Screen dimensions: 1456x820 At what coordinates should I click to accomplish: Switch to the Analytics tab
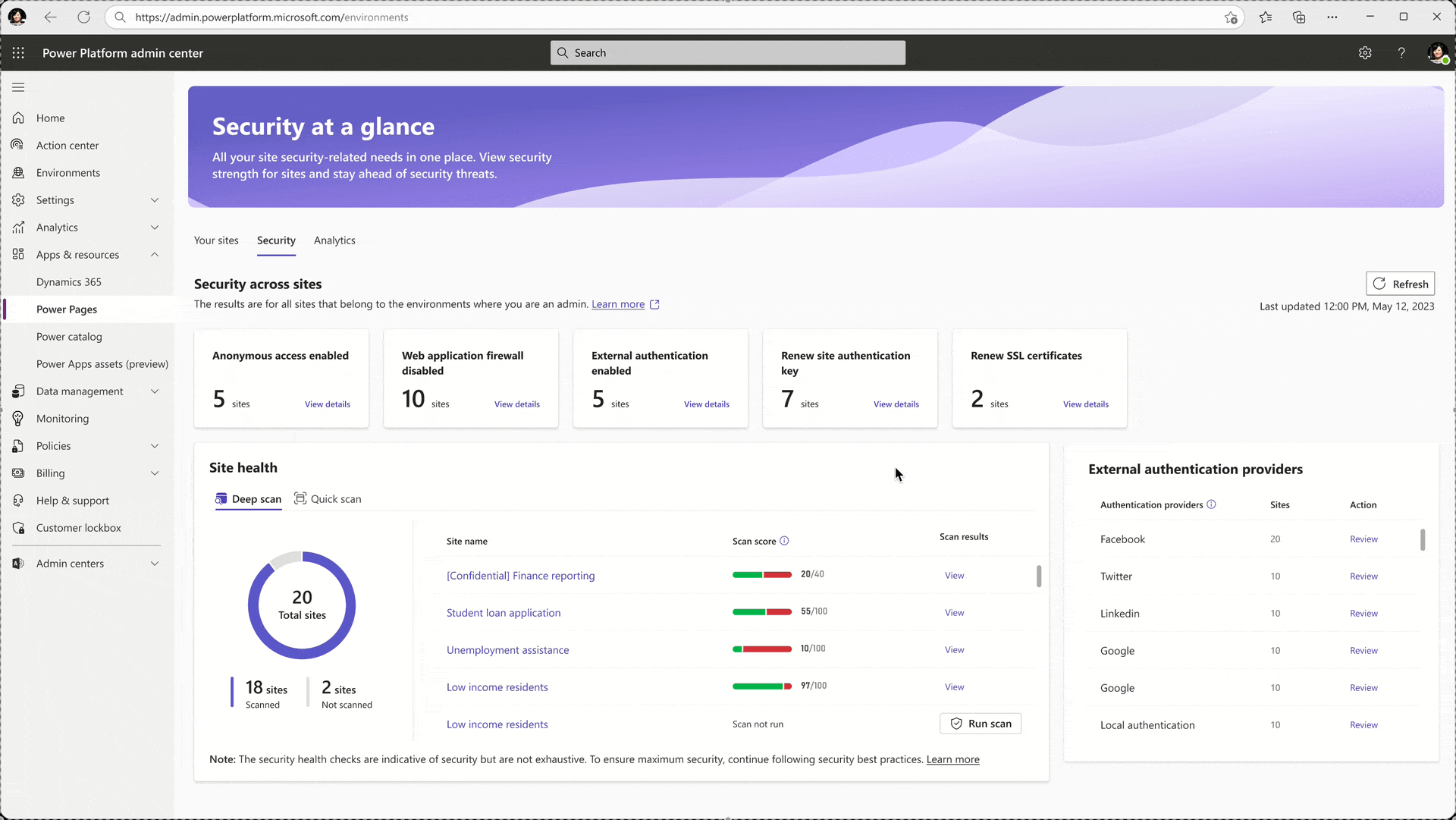coord(334,240)
